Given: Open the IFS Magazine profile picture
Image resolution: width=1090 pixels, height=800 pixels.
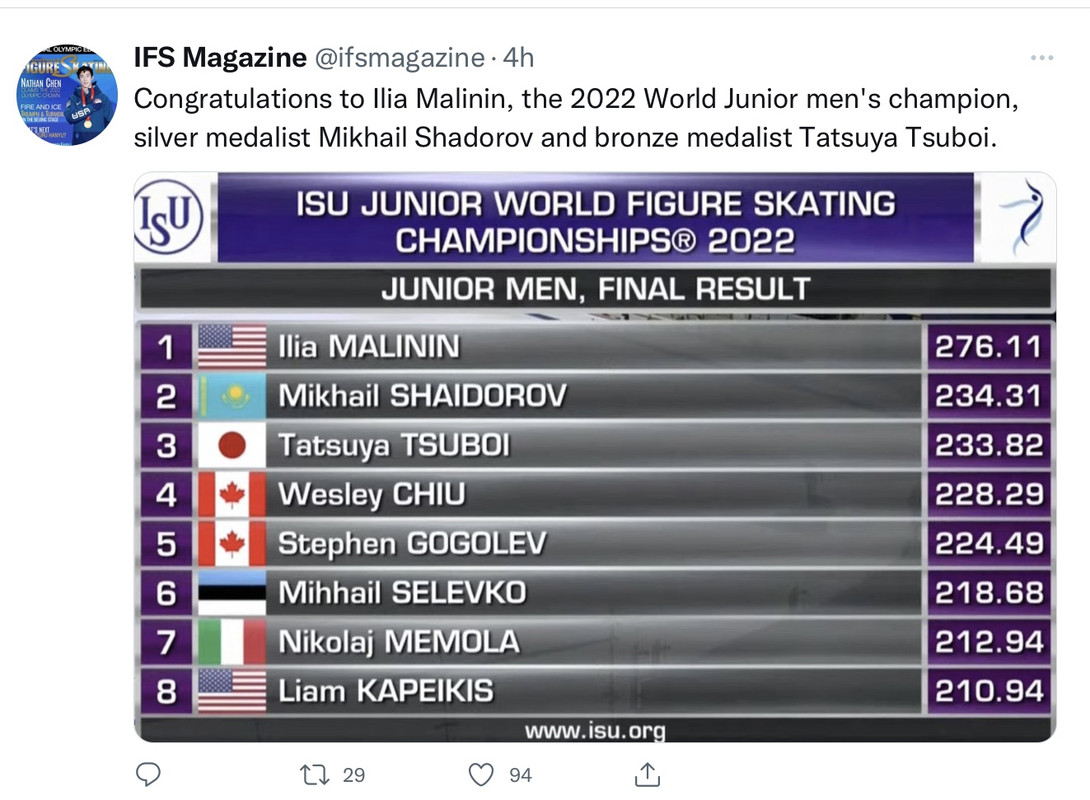Looking at the screenshot, I should pos(67,95).
